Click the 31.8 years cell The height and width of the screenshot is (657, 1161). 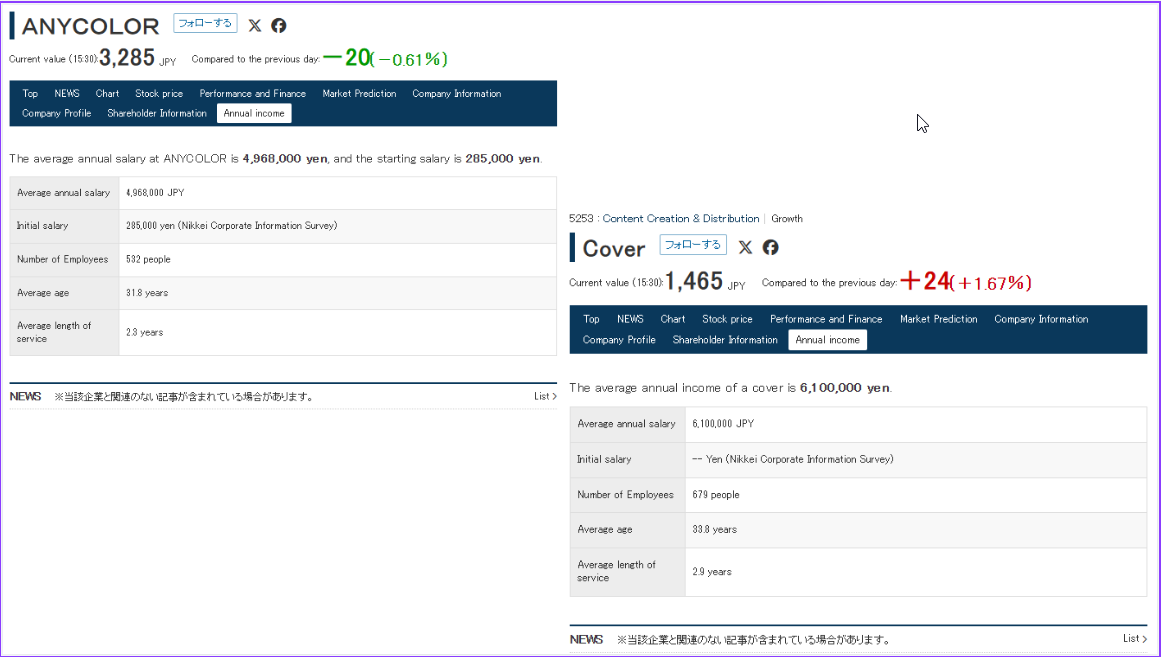(x=338, y=293)
